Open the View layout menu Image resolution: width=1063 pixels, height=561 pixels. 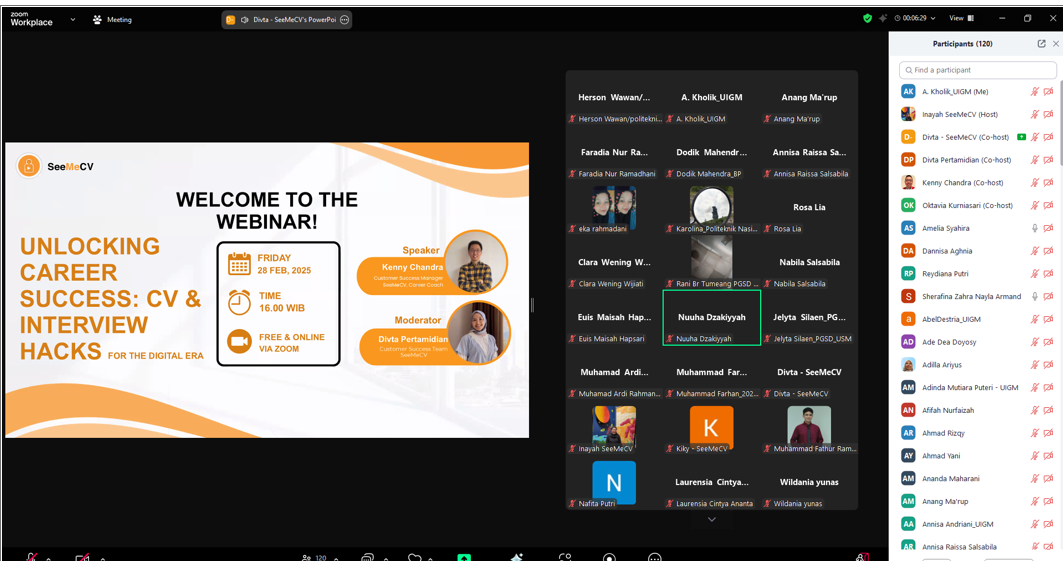click(961, 18)
